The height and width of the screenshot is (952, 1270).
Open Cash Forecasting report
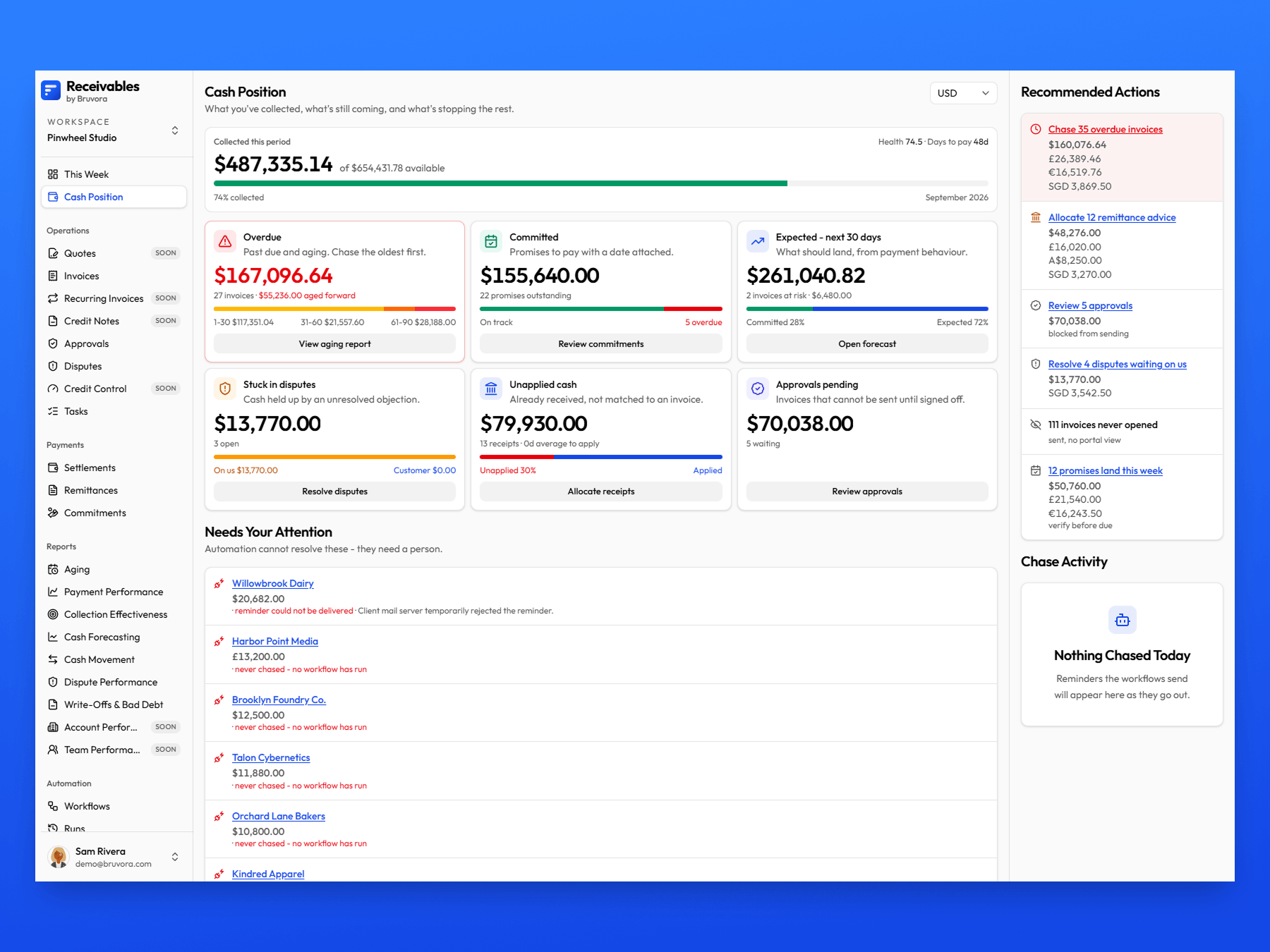click(114, 637)
